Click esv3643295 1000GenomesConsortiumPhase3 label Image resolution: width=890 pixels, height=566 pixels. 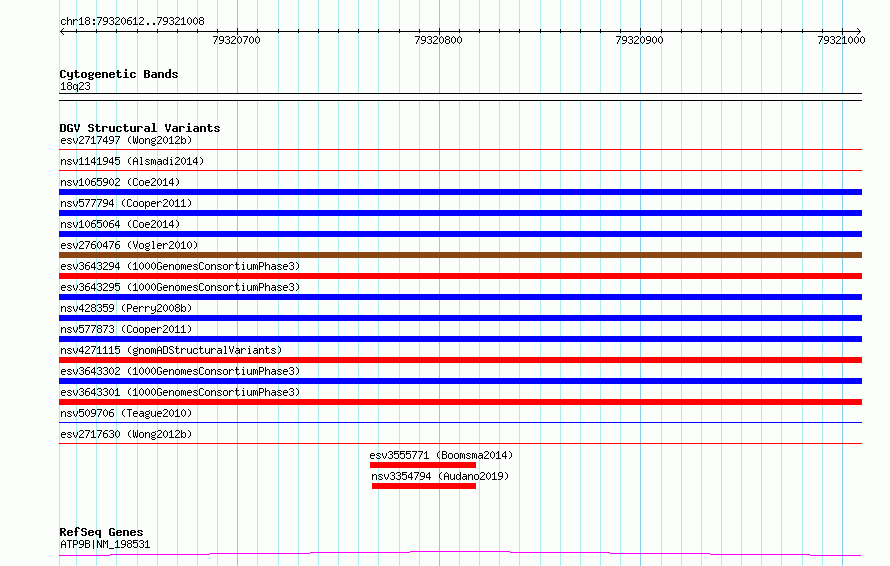180,287
